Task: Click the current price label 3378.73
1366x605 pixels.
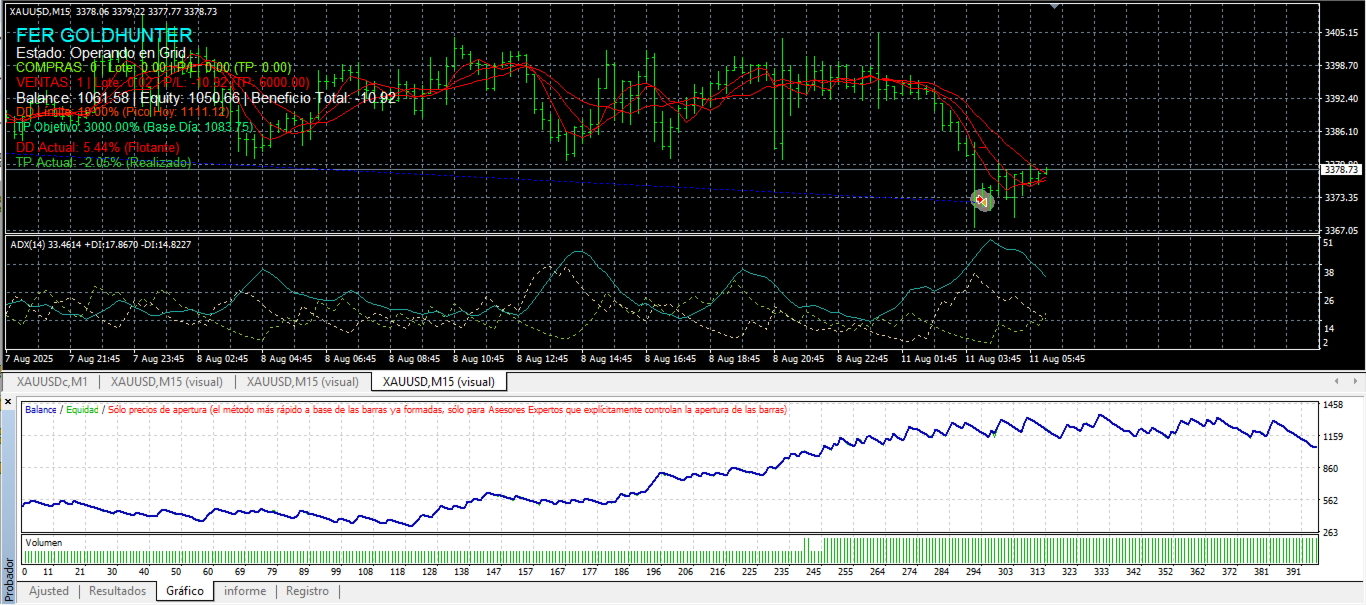Action: click(1341, 170)
